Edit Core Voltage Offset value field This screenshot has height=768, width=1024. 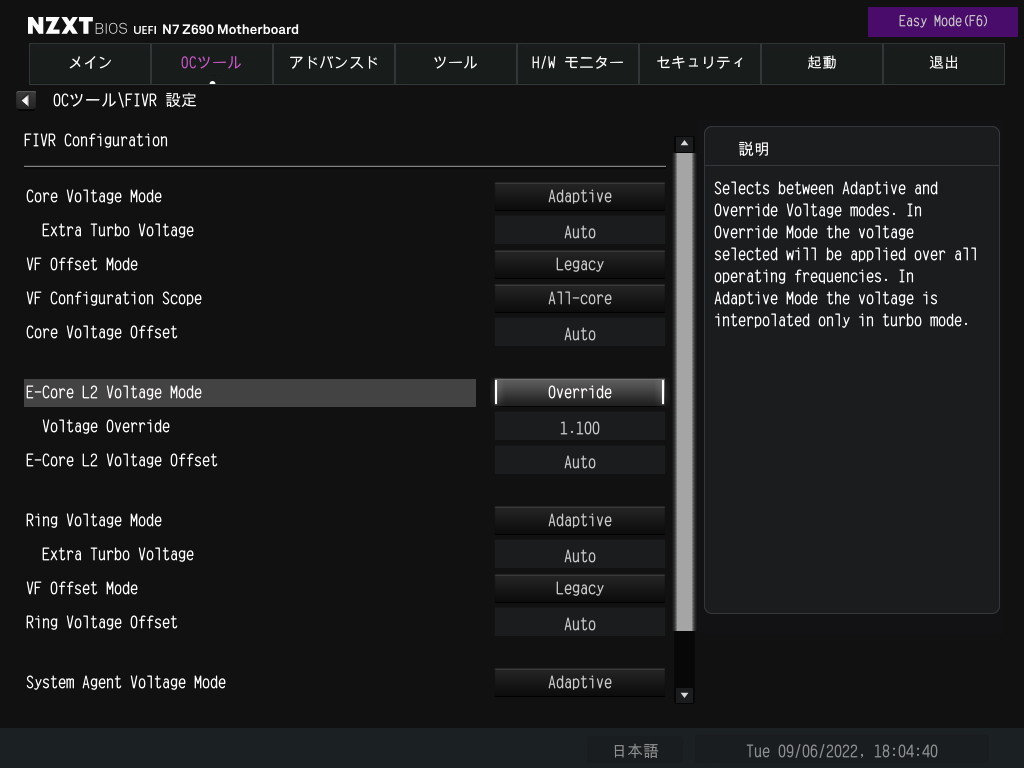point(580,334)
